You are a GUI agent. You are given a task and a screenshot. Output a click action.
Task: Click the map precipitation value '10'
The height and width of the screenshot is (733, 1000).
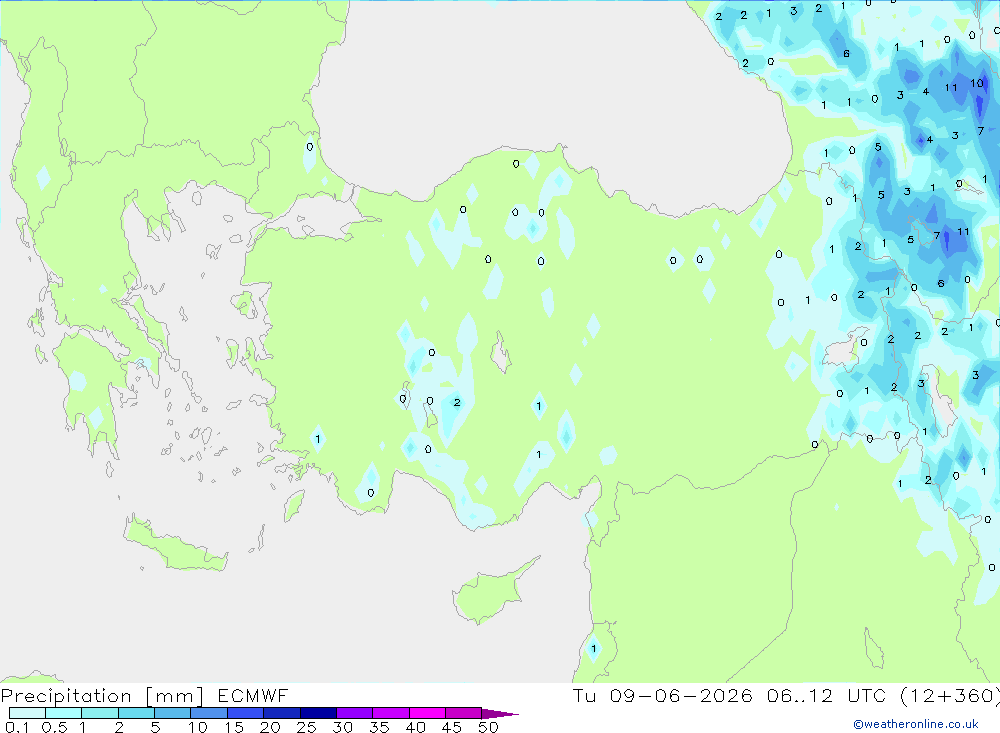coord(977,83)
